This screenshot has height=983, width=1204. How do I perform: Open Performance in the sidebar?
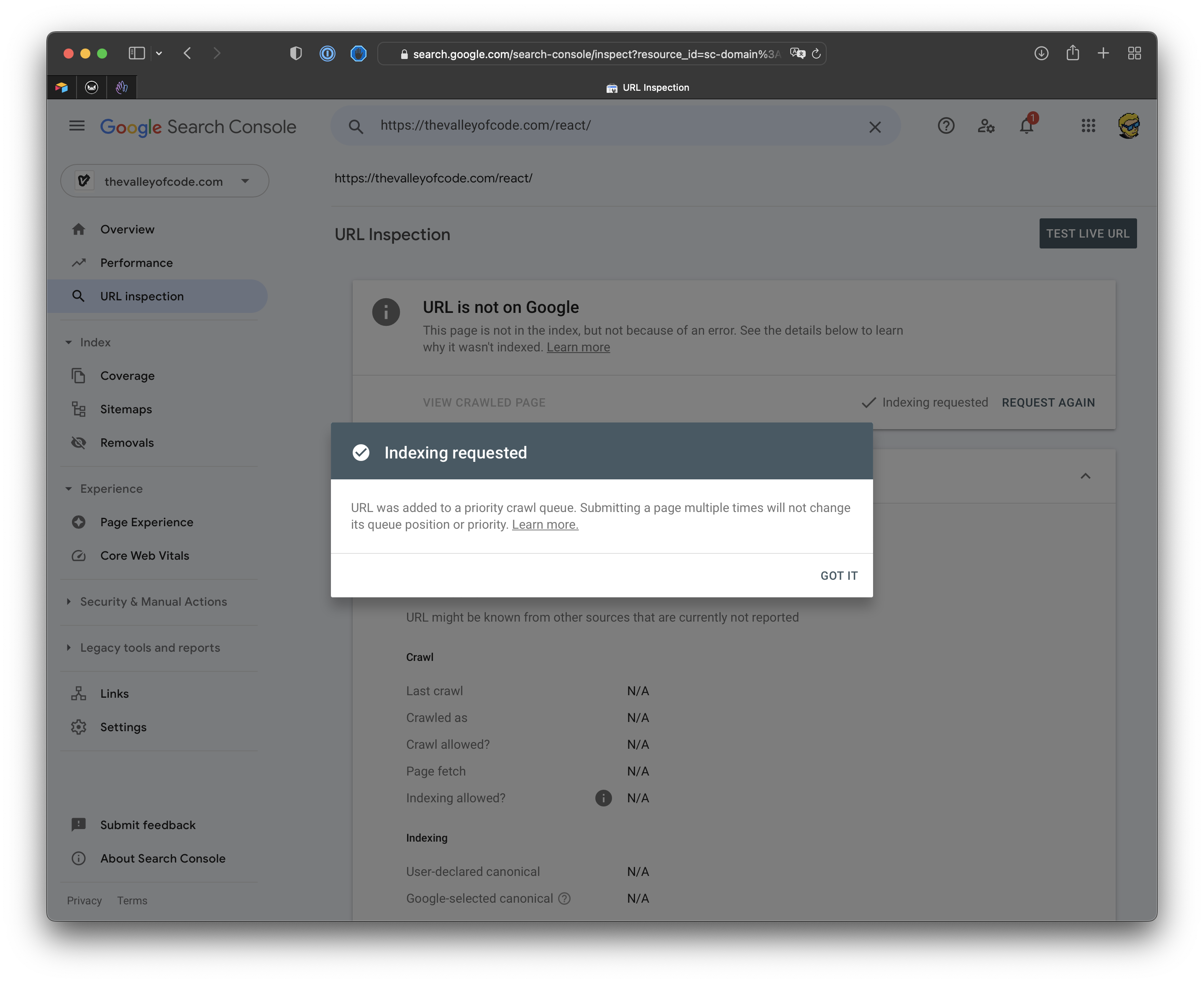point(136,263)
